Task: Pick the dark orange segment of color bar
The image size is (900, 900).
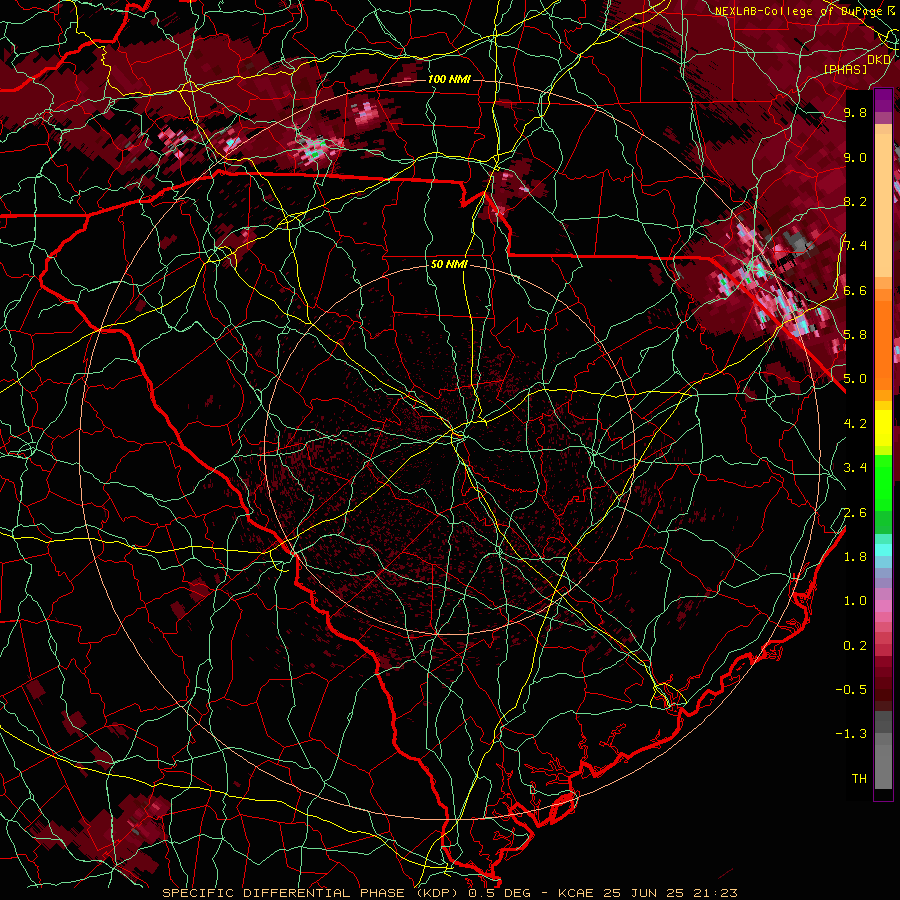Action: [x=883, y=344]
